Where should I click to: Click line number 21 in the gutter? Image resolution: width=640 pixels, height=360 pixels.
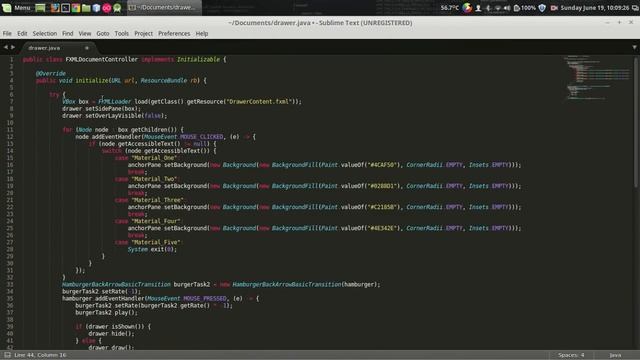(10, 200)
